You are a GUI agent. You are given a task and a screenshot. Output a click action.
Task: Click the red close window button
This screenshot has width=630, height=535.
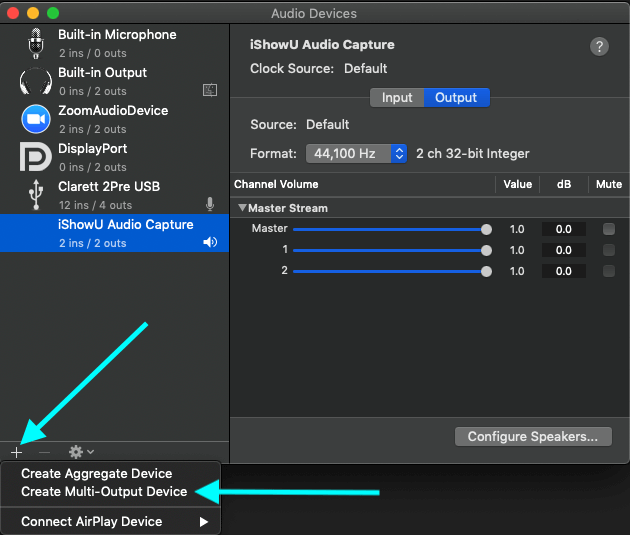[x=13, y=13]
